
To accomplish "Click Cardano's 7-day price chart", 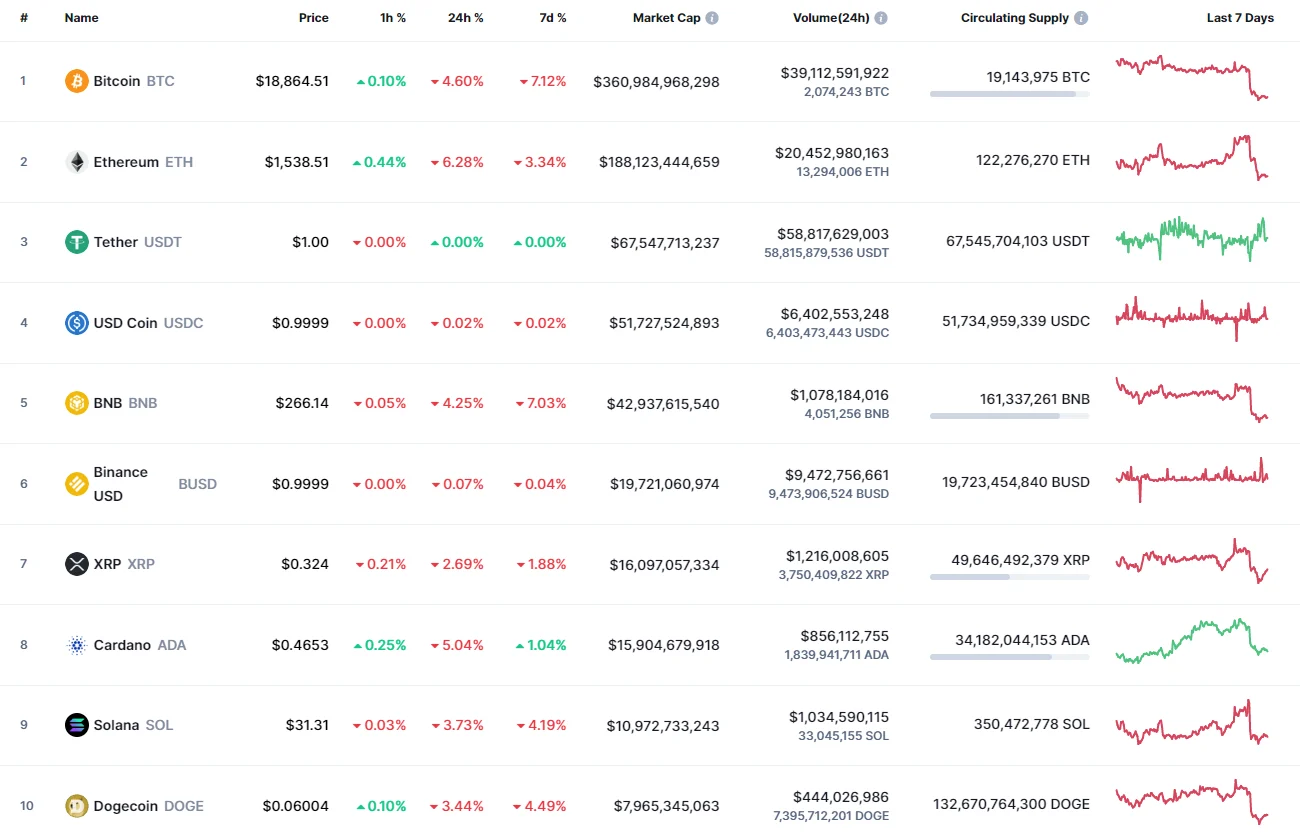I will pyautogui.click(x=1192, y=644).
